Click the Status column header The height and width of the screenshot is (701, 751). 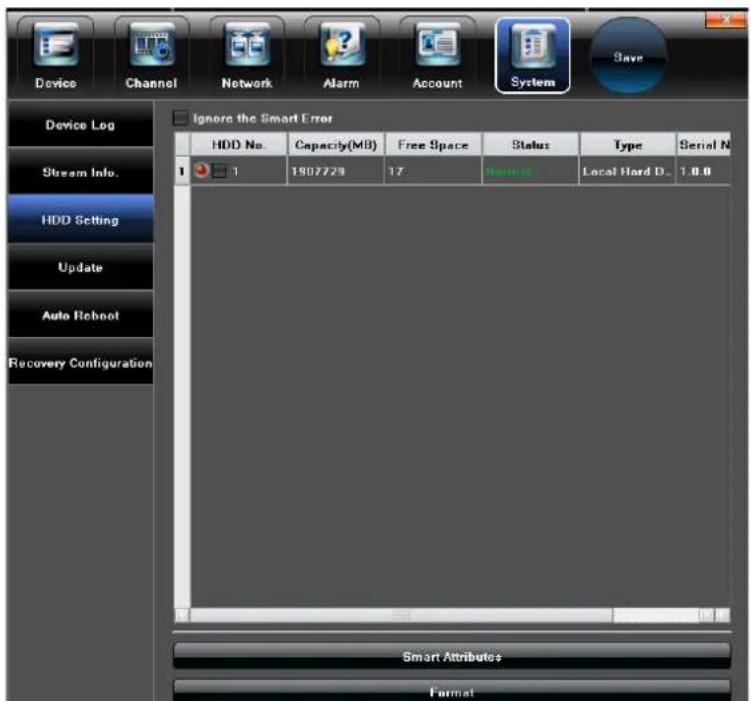[x=531, y=145]
